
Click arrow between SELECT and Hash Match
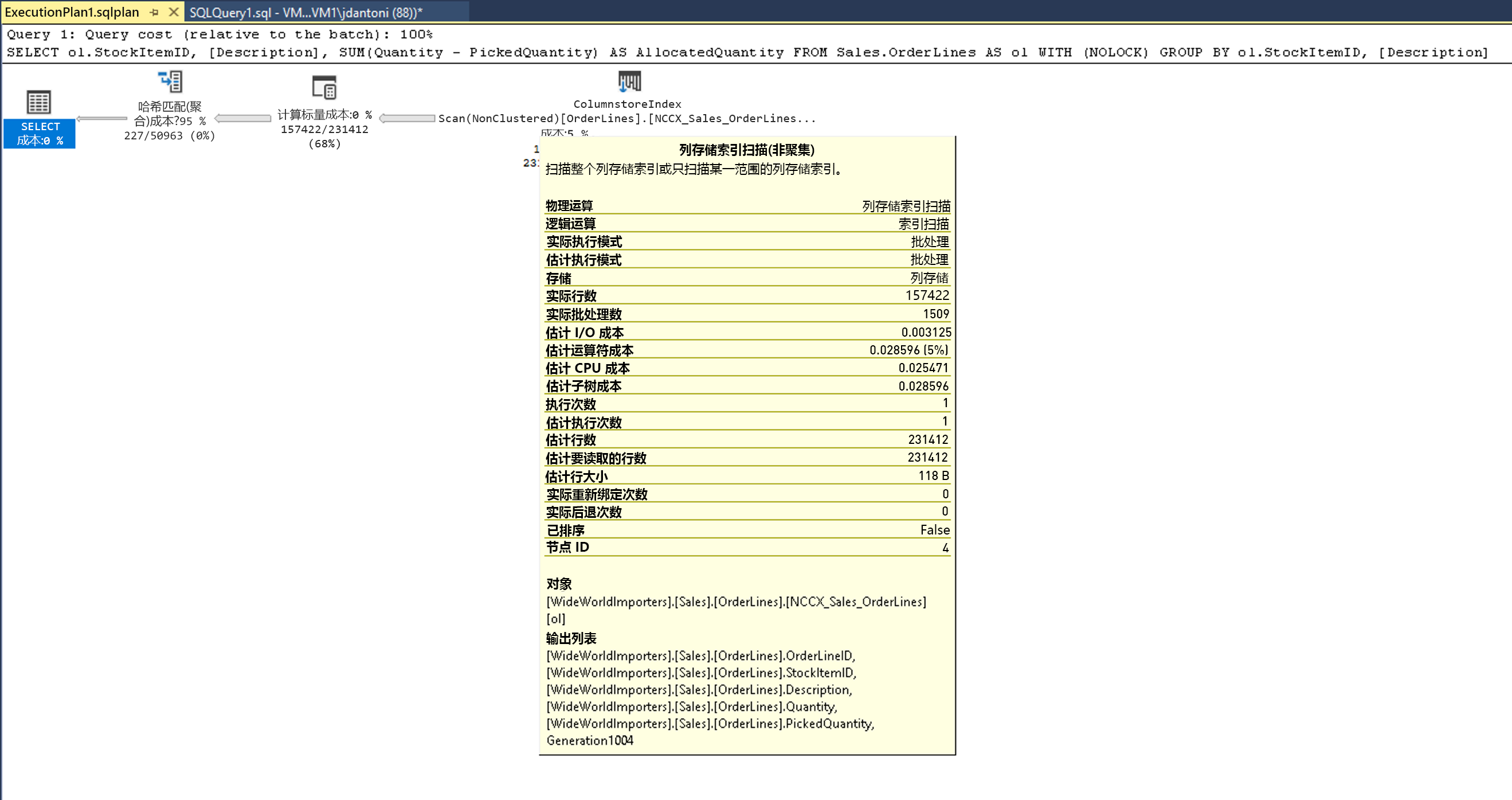coord(101,119)
